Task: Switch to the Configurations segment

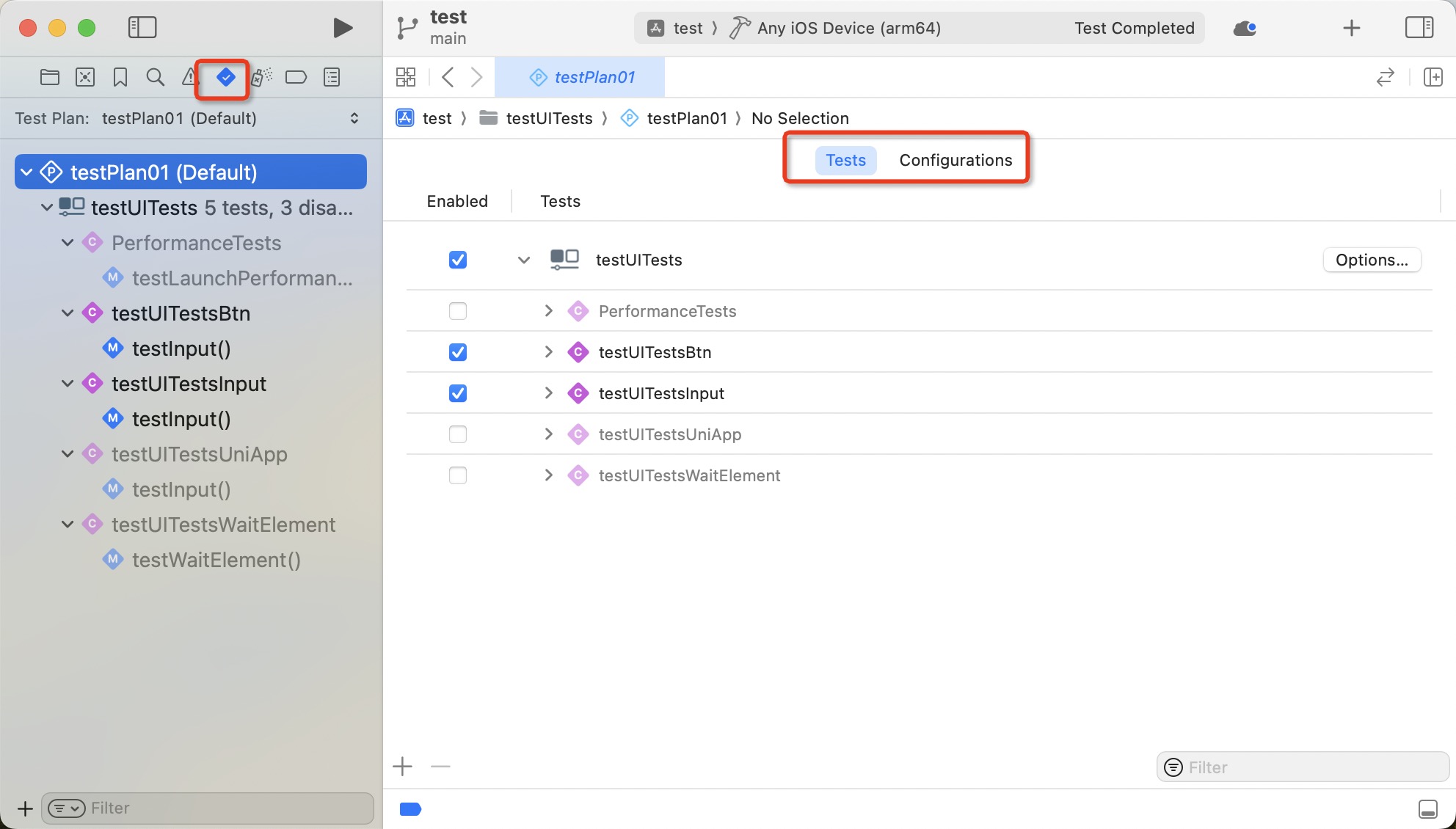Action: click(955, 160)
